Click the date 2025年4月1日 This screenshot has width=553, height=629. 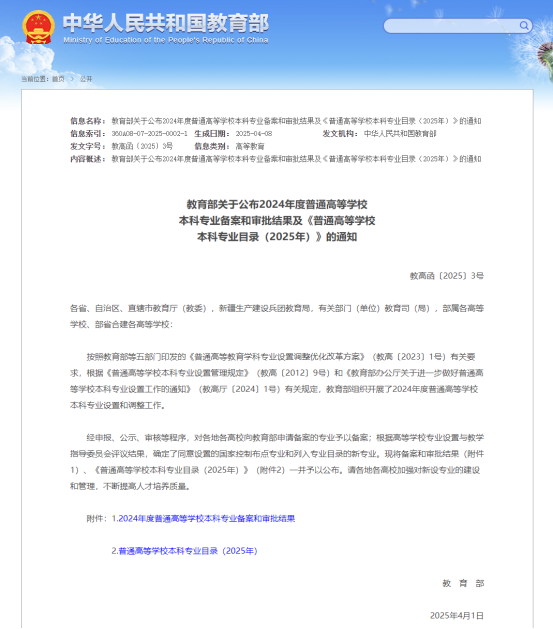tap(457, 615)
